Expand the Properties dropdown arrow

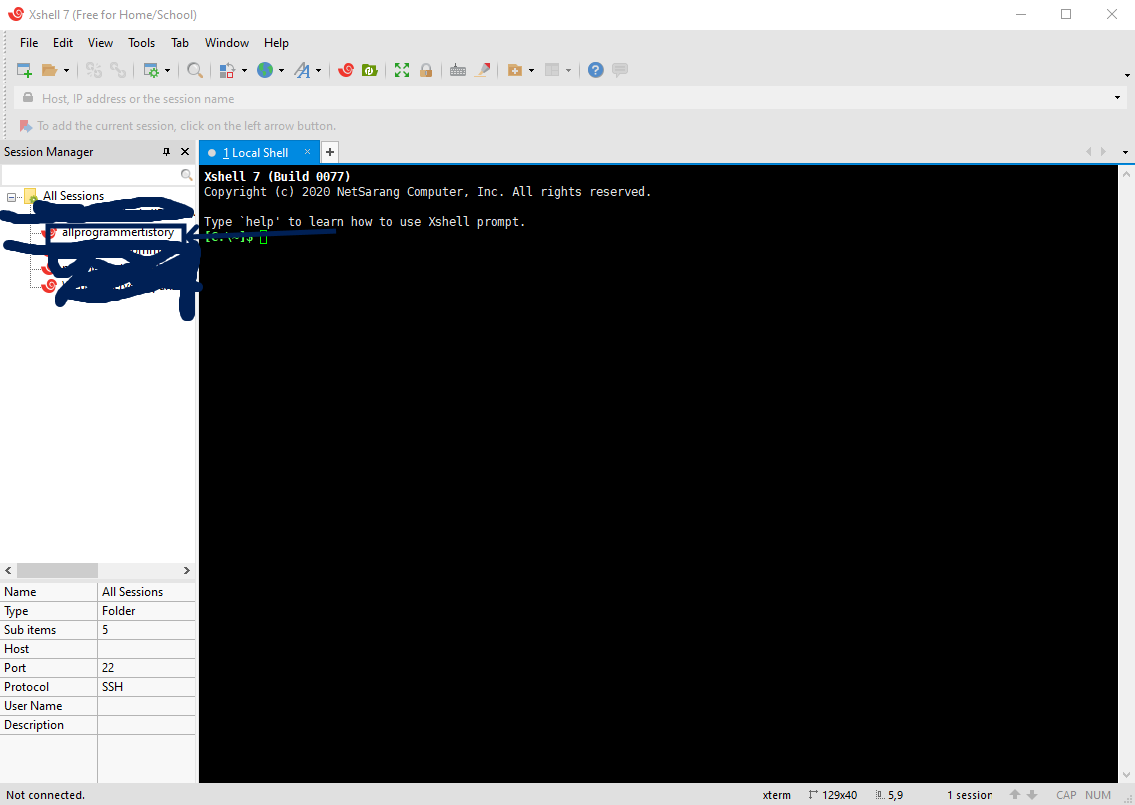click(x=167, y=70)
